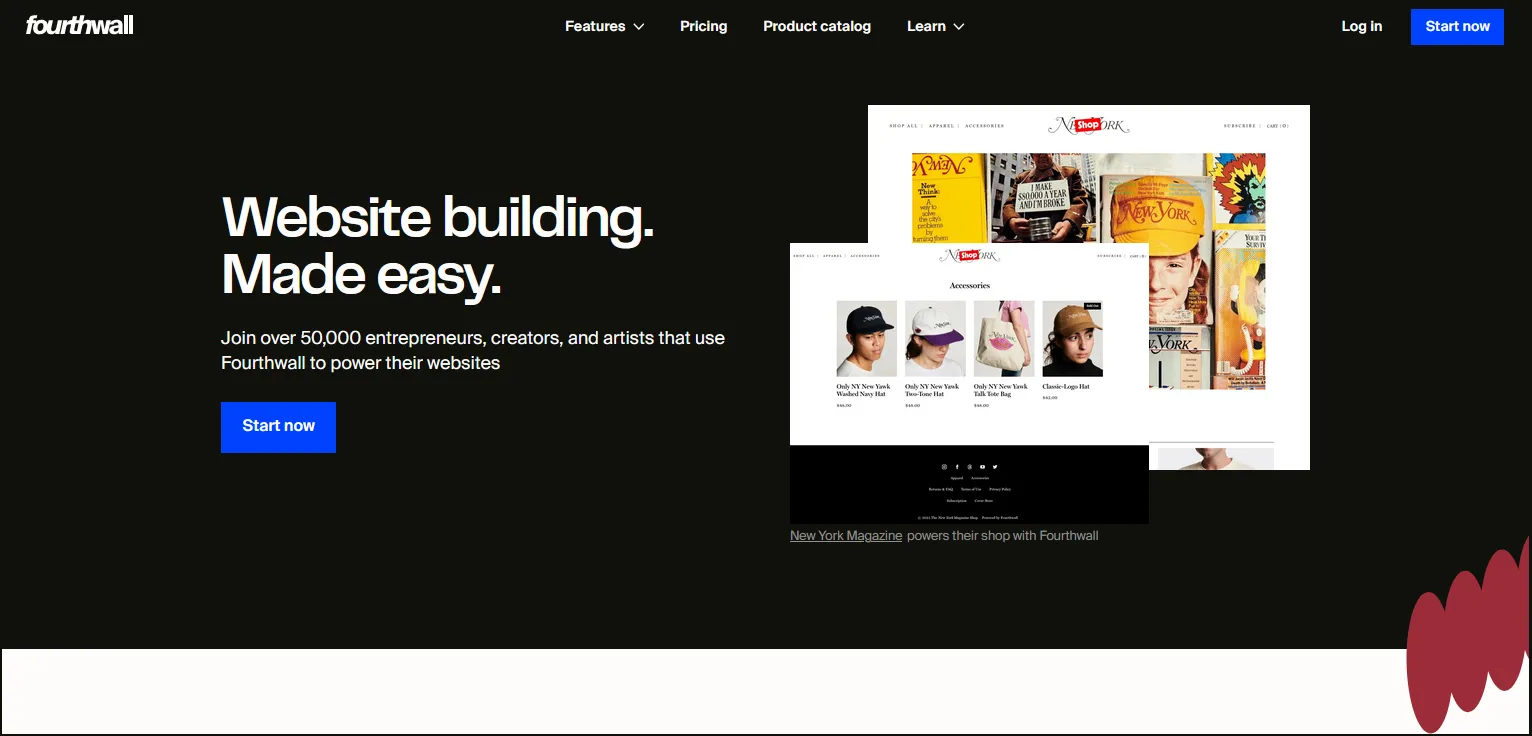This screenshot has height=736, width=1532.
Task: Open Cart (0) in the shop header
Action: (1138, 256)
